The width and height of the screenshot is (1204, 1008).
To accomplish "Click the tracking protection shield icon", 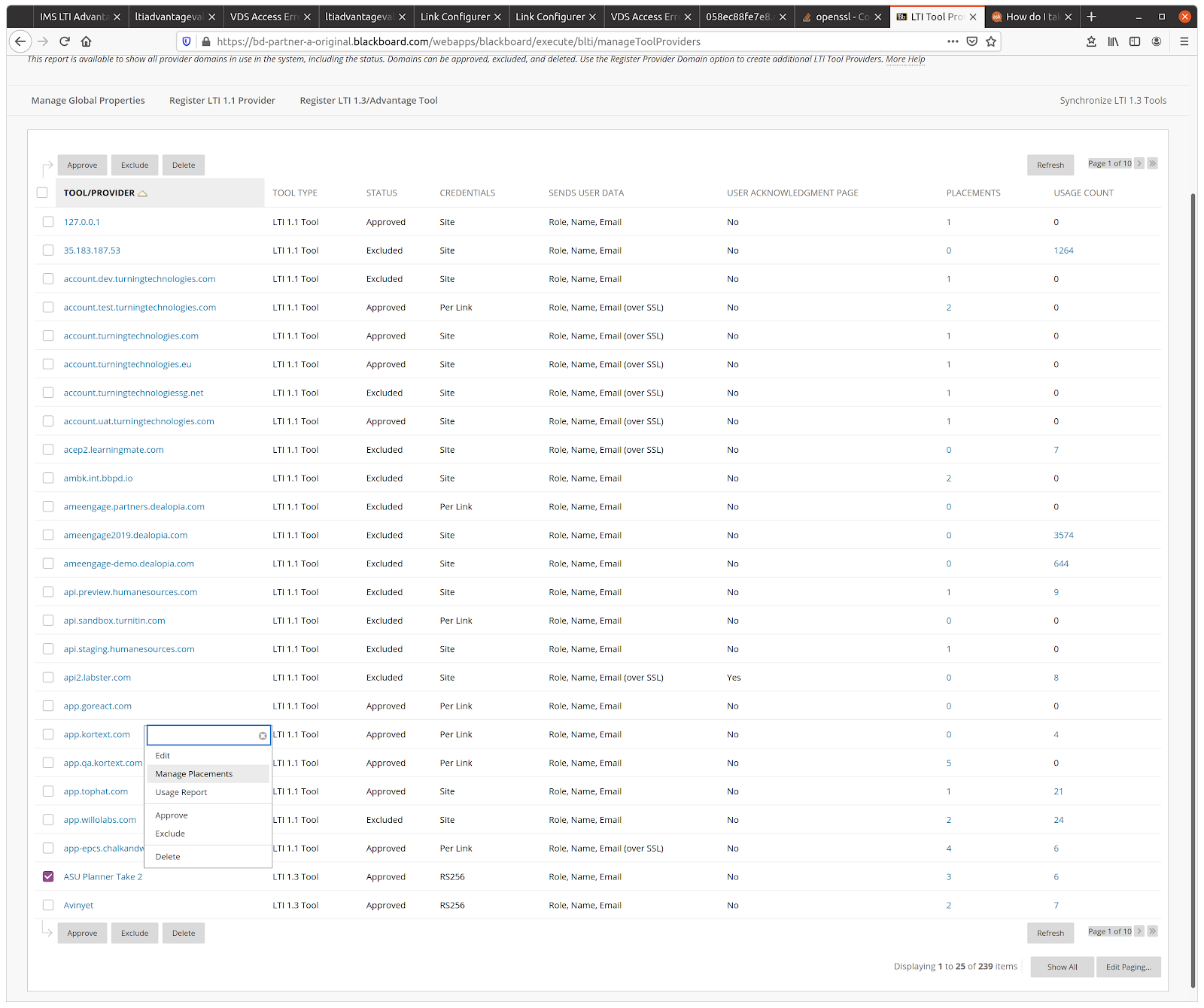I will pos(187,41).
